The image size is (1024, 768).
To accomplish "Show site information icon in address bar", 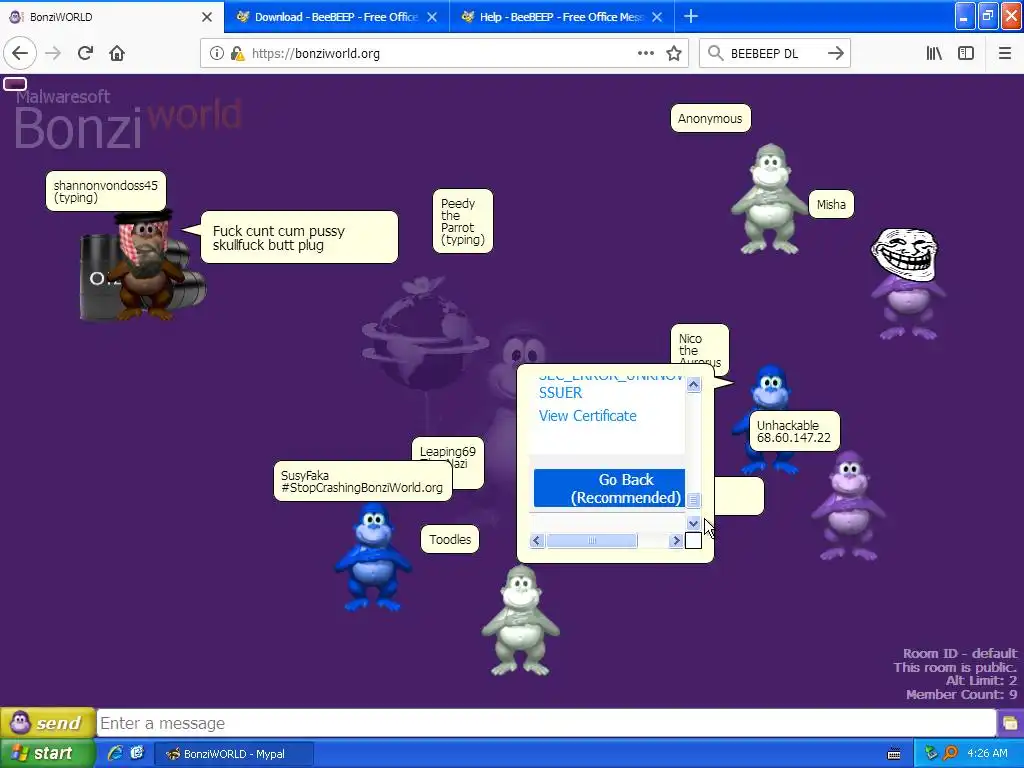I will click(x=216, y=54).
